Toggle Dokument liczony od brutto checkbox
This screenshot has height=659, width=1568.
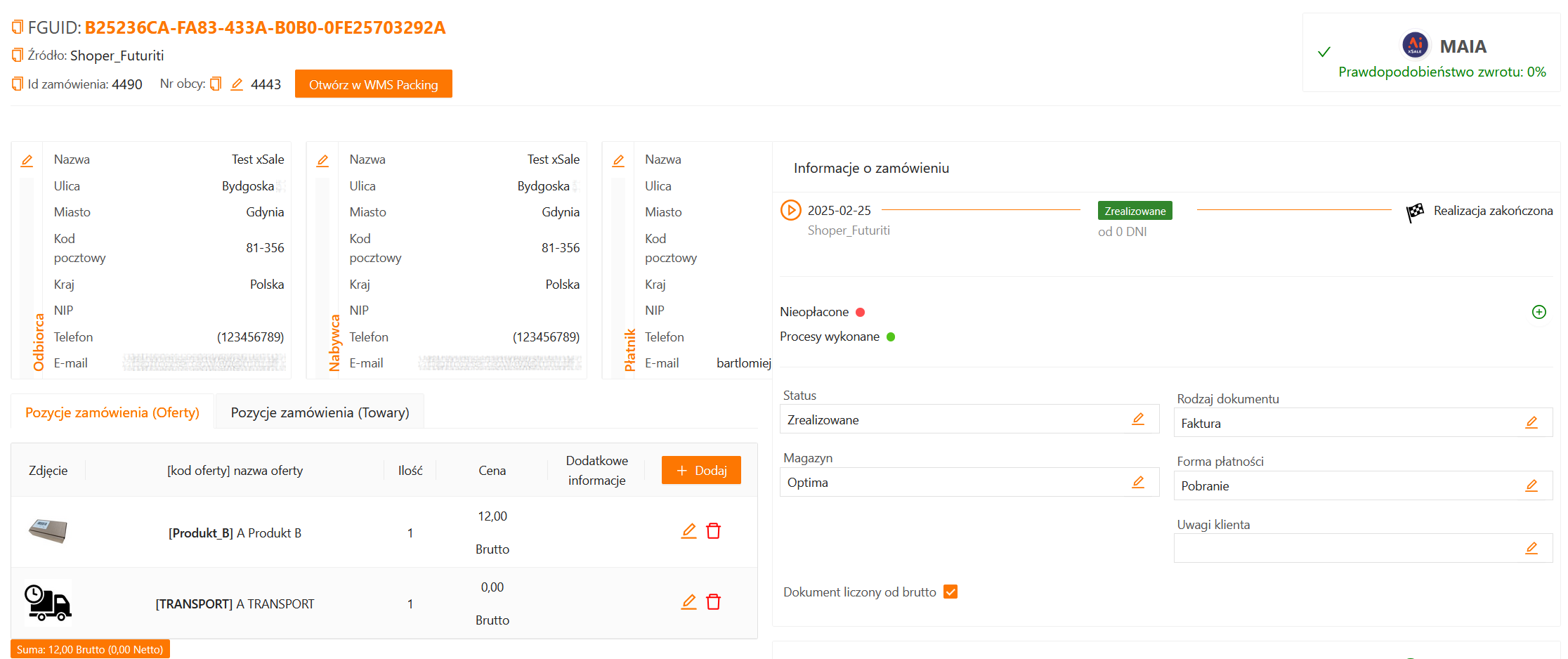(x=950, y=592)
